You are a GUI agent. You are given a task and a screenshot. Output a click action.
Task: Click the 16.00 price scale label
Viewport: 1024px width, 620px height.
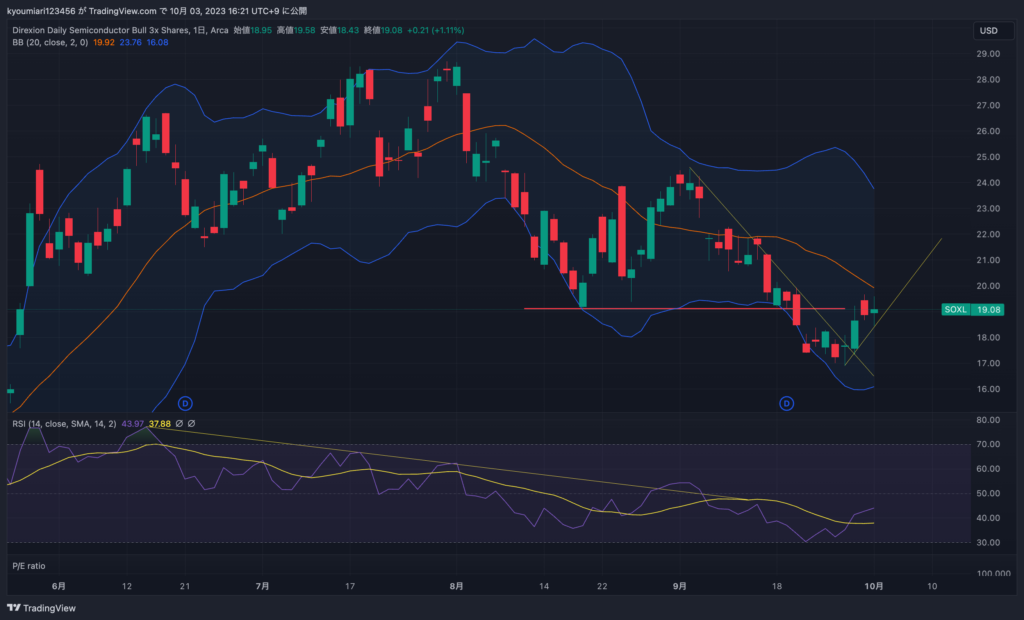click(988, 389)
